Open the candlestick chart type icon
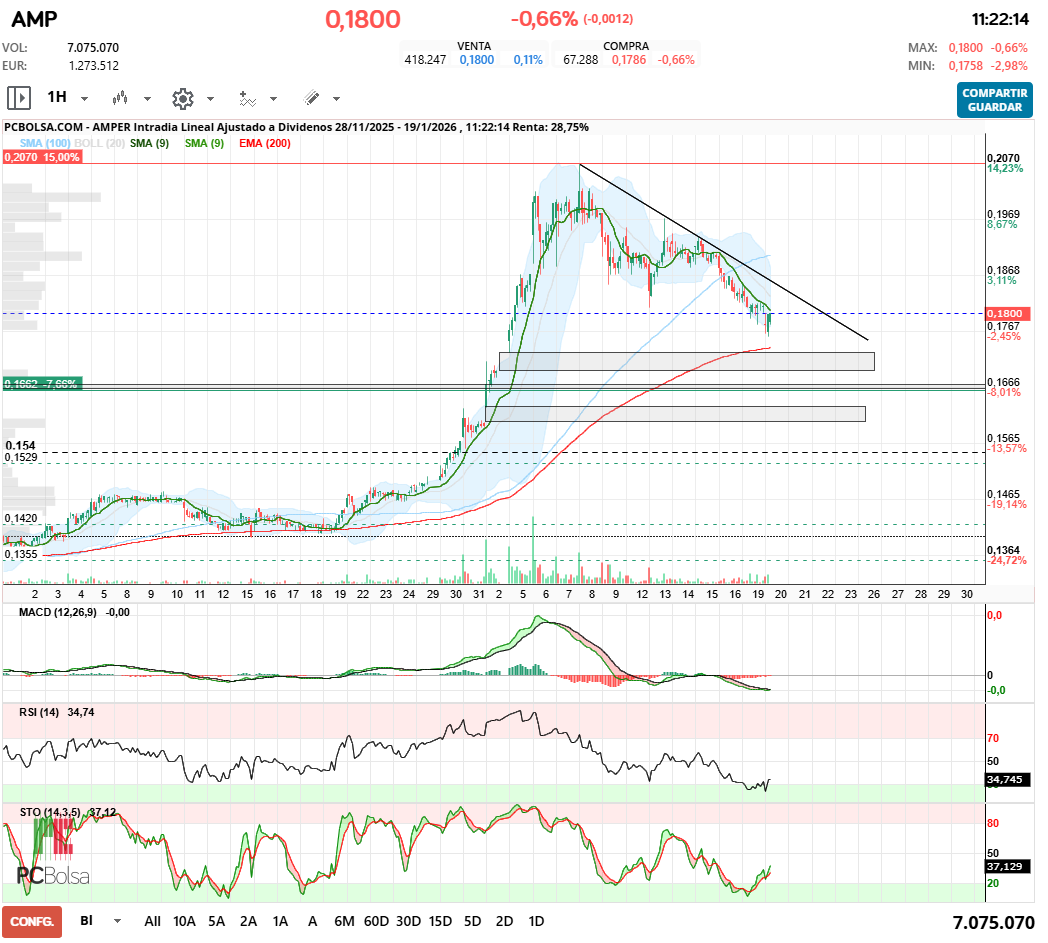This screenshot has height=943, width=1048. click(x=121, y=98)
